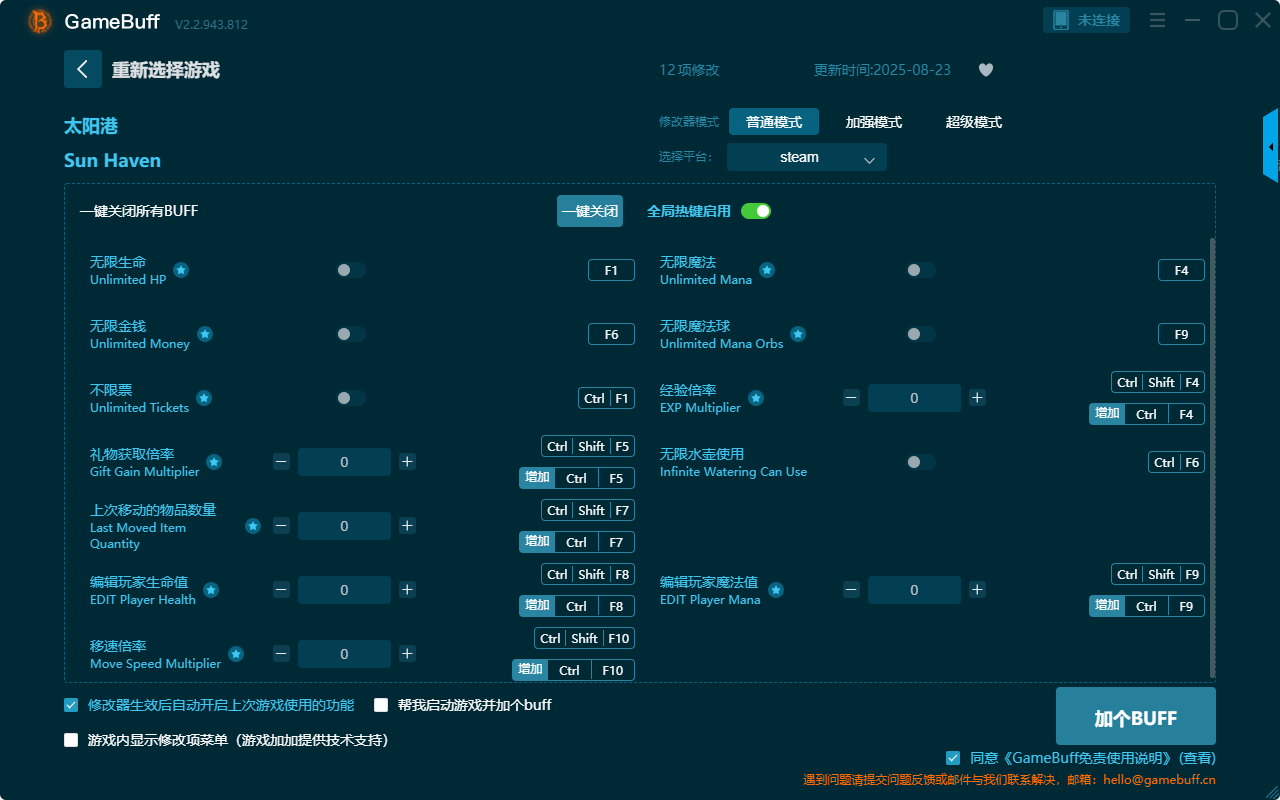Click the F1 hotkey button for Unlimited HP
The height and width of the screenshot is (800, 1280).
611,270
